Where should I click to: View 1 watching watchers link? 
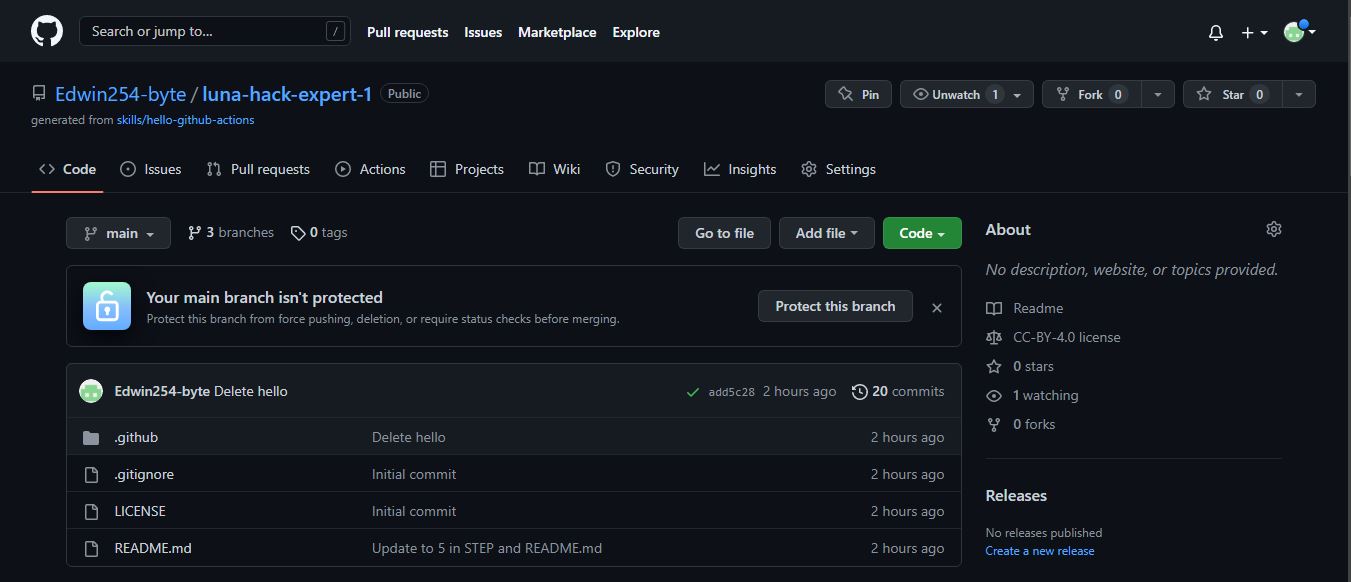[x=1032, y=395]
